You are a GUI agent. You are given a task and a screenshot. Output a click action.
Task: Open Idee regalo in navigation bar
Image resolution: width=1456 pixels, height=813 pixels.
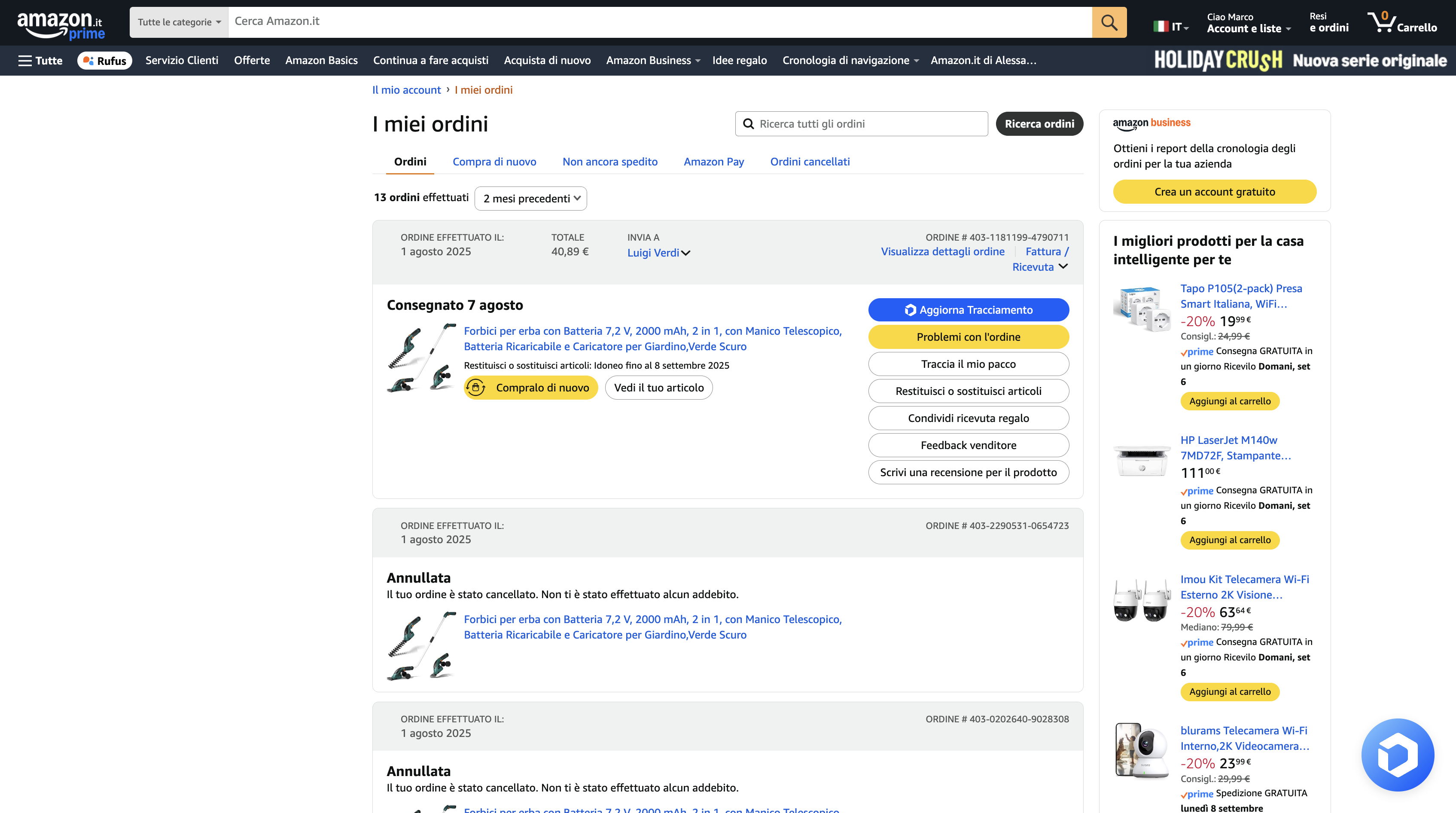point(739,61)
